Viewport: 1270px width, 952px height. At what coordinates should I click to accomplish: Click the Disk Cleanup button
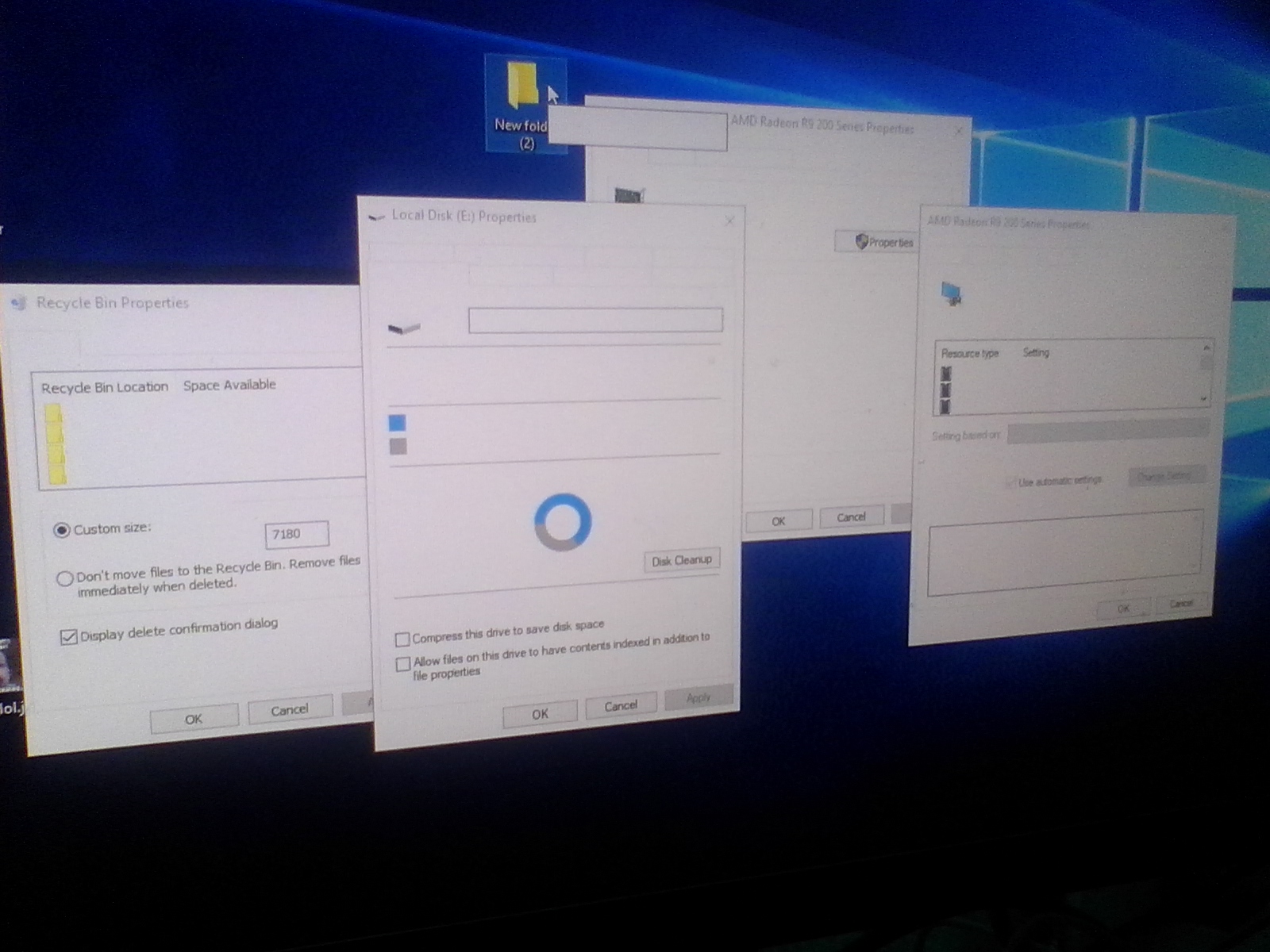click(x=681, y=560)
